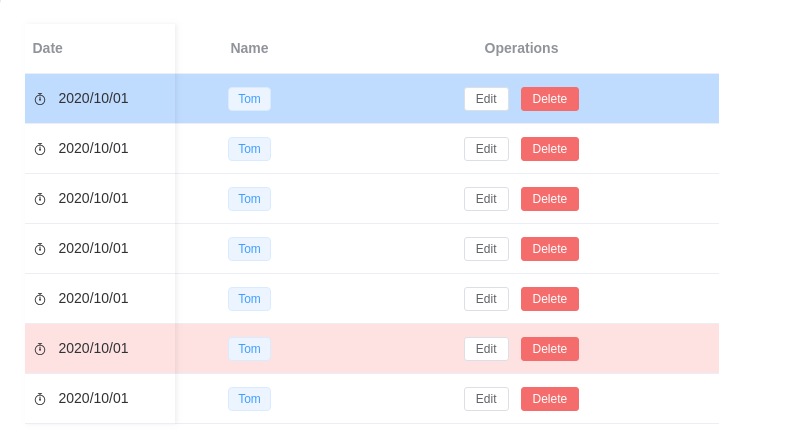Image resolution: width=797 pixels, height=448 pixels.
Task: Click the Tom tag in the blue highlighted row
Action: point(249,99)
